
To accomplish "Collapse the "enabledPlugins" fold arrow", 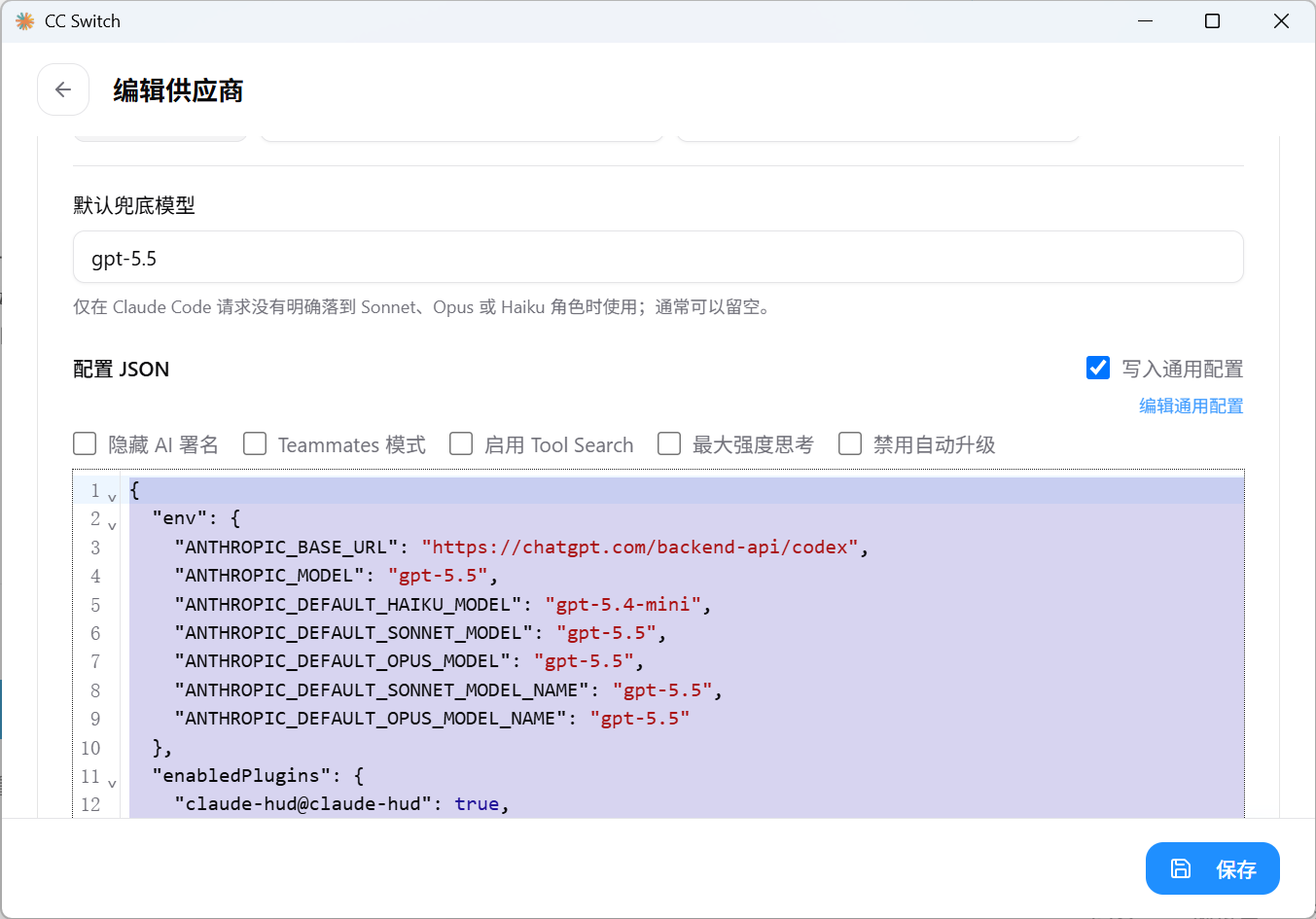I will coord(112,783).
